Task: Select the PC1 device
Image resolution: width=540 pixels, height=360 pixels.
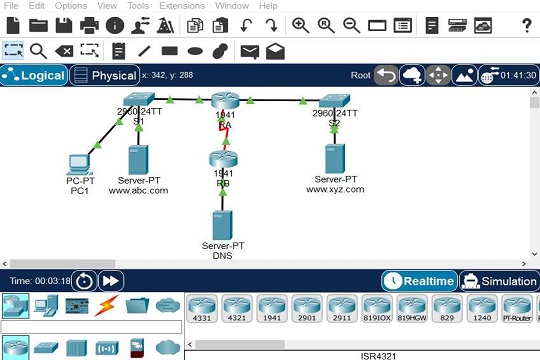Action: point(80,165)
